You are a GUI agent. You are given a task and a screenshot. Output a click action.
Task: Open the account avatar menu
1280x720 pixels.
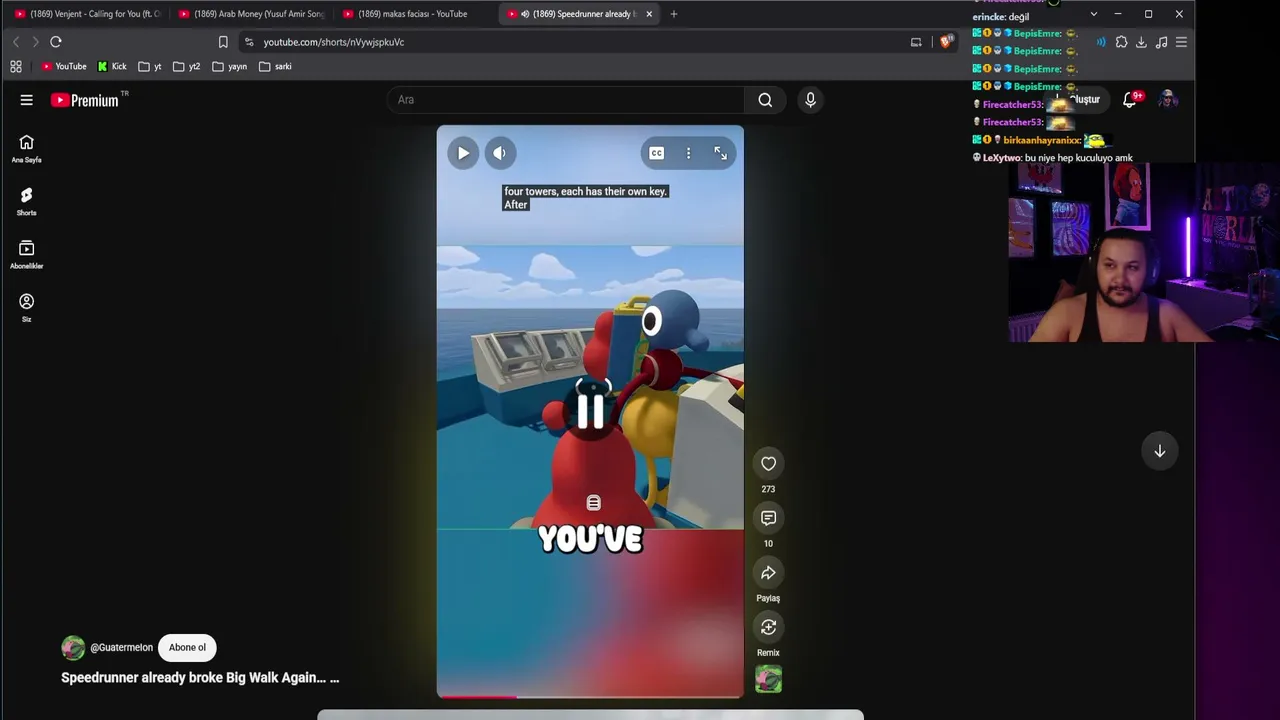click(1167, 100)
